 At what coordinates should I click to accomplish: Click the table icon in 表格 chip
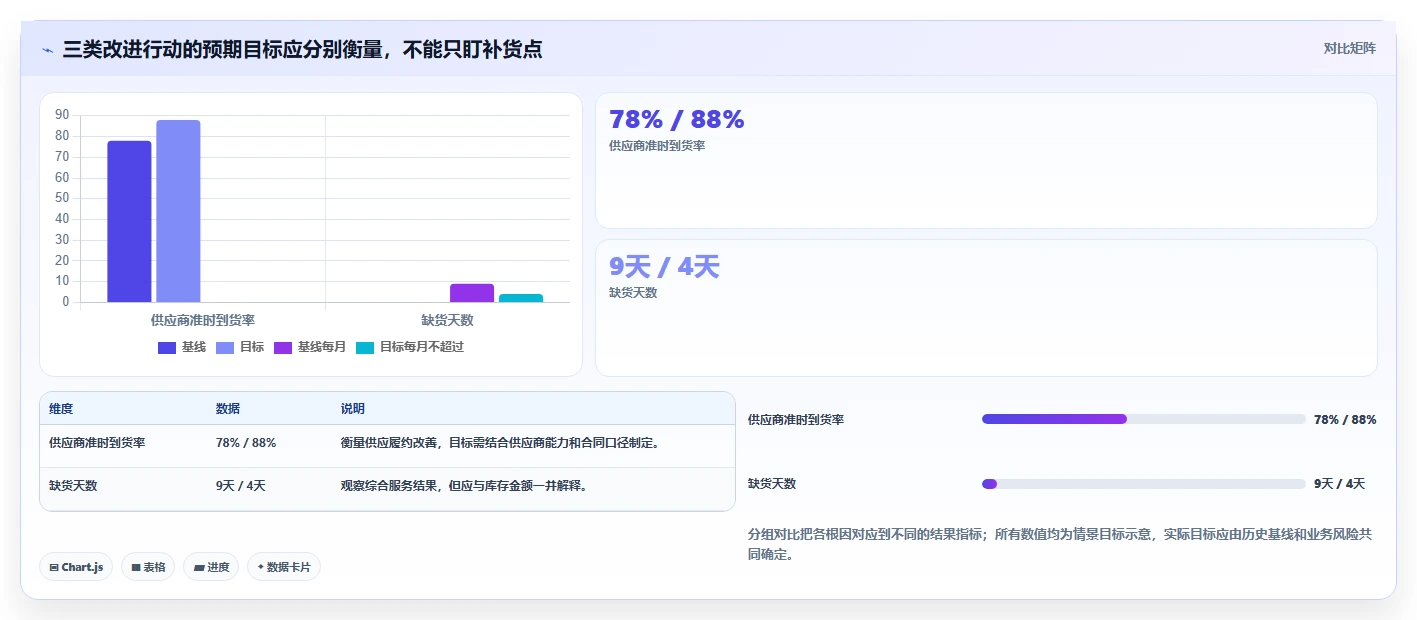click(136, 567)
